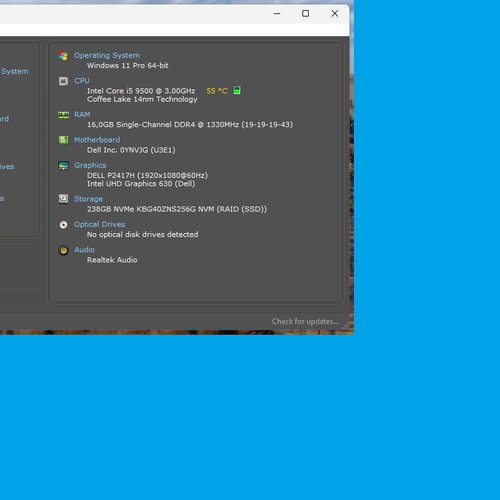The height and width of the screenshot is (500, 500).
Task: Maximize the Speccy window
Action: click(x=305, y=13)
